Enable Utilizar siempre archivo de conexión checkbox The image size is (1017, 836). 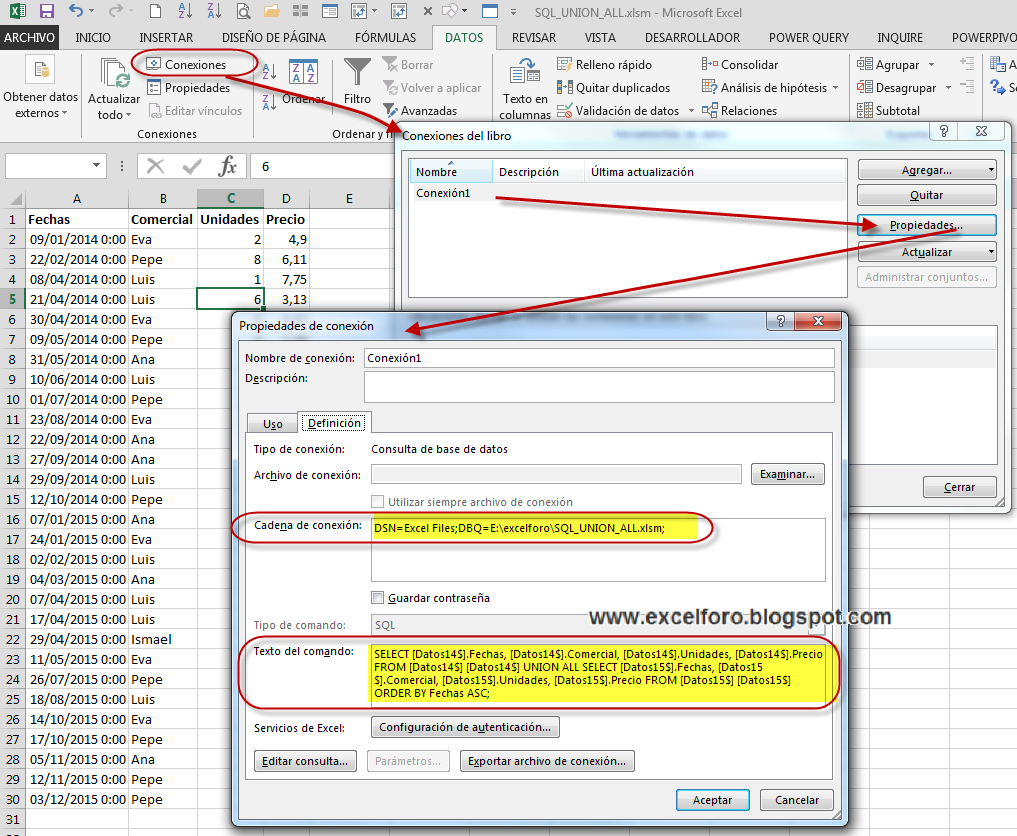click(377, 501)
